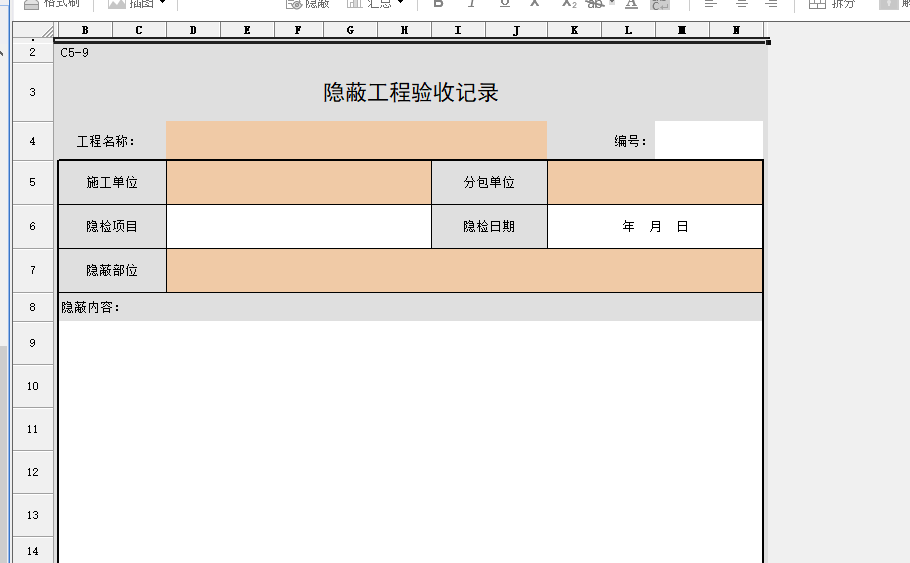Toggle bold formatting
Screen dimensions: 910x563
(438, 4)
